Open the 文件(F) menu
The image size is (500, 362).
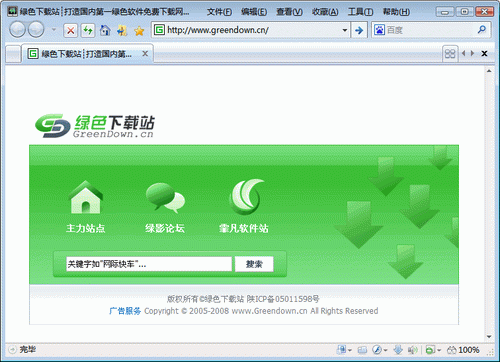[x=219, y=12]
